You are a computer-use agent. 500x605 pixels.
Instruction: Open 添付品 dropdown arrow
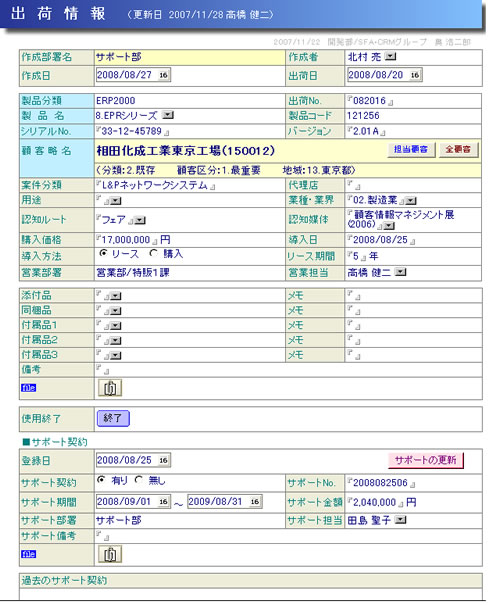(x=115, y=296)
